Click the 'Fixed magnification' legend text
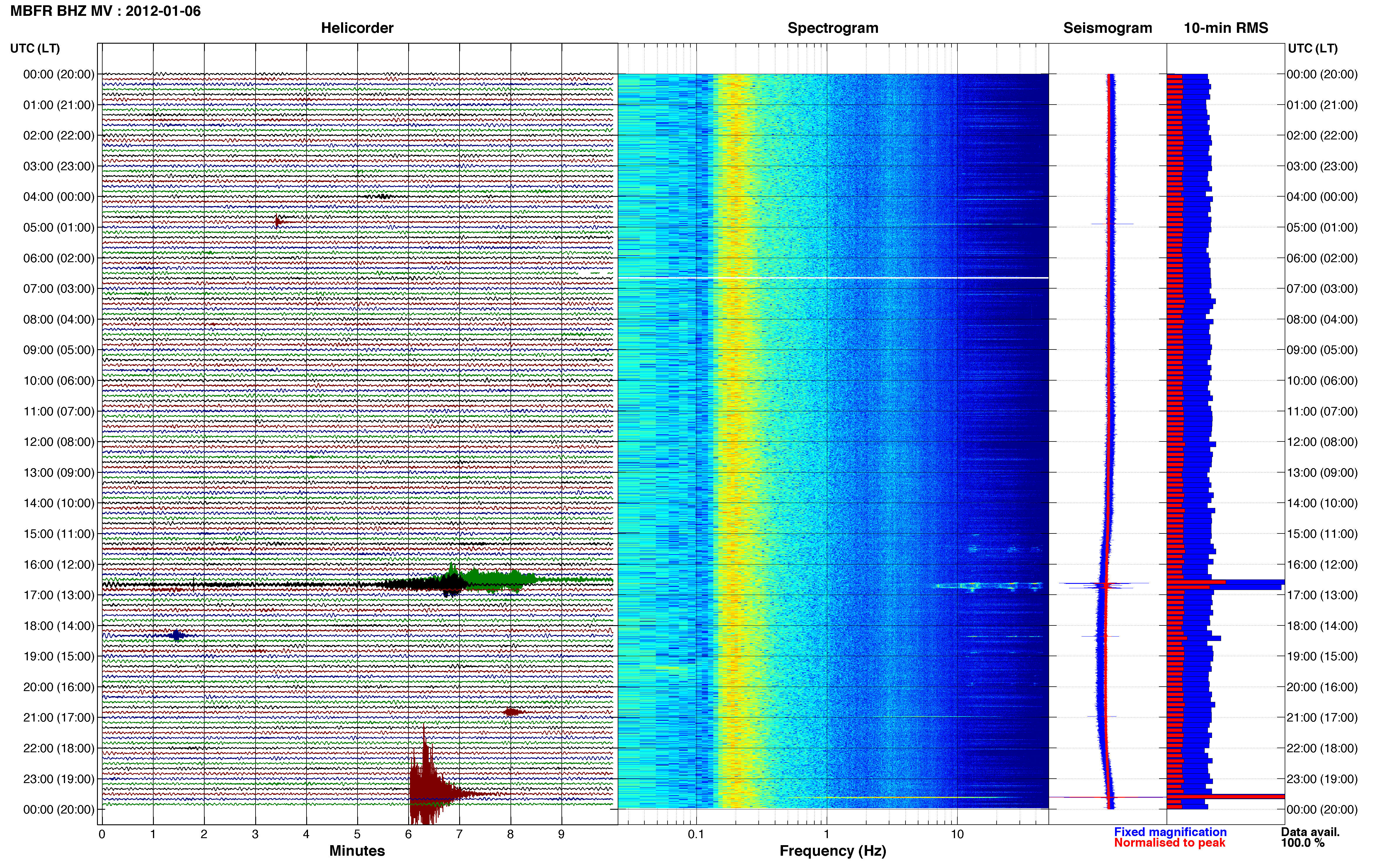The width and height of the screenshot is (1389, 868). [1170, 832]
